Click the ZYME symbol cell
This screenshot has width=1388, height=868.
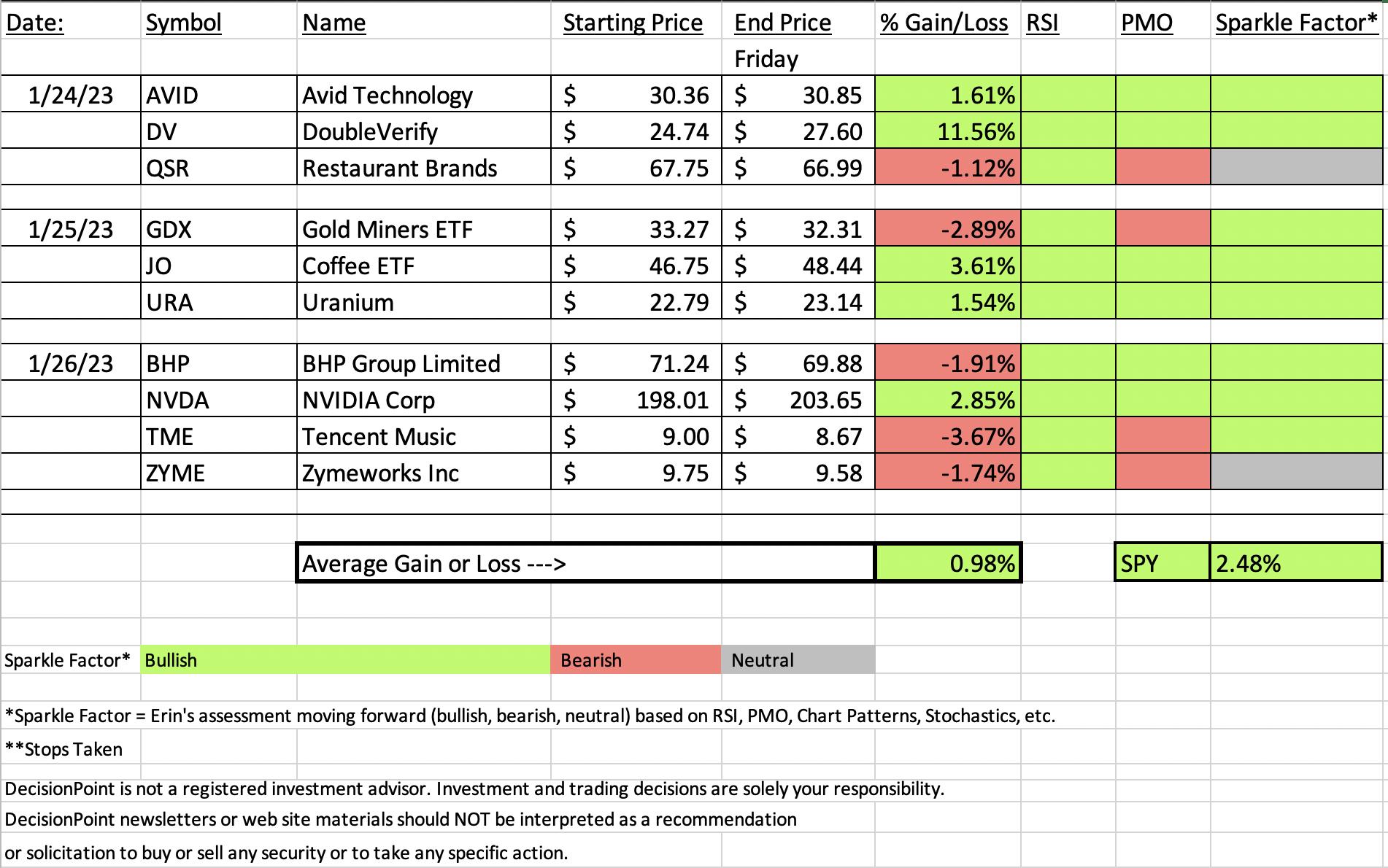tap(218, 473)
